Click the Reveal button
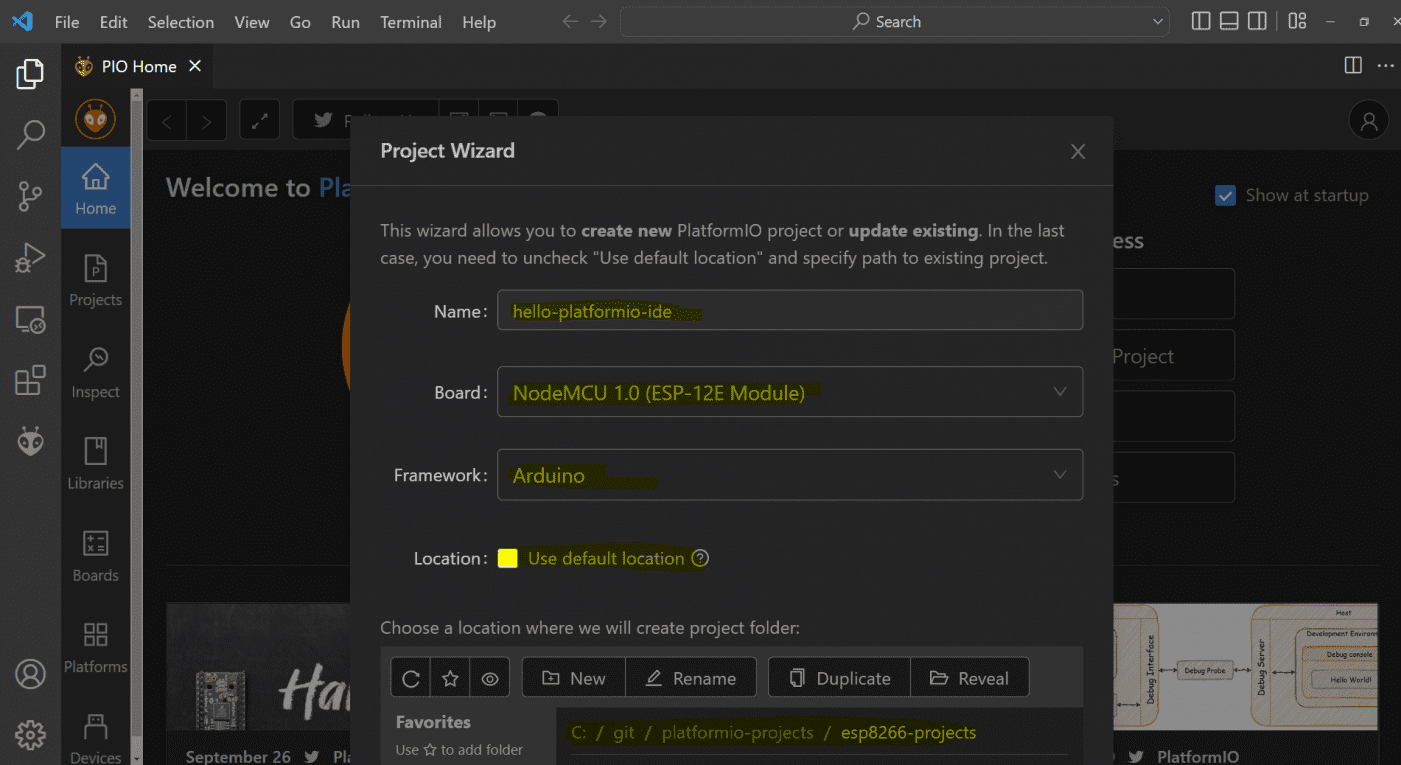 [x=969, y=678]
